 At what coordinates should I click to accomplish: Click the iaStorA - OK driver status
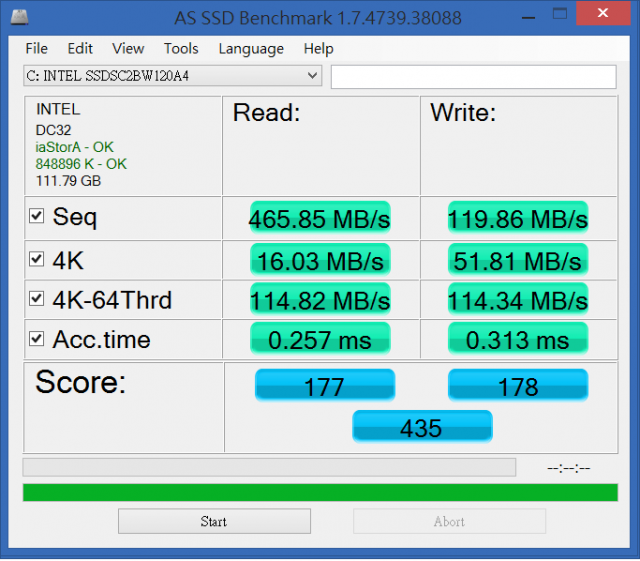74,147
